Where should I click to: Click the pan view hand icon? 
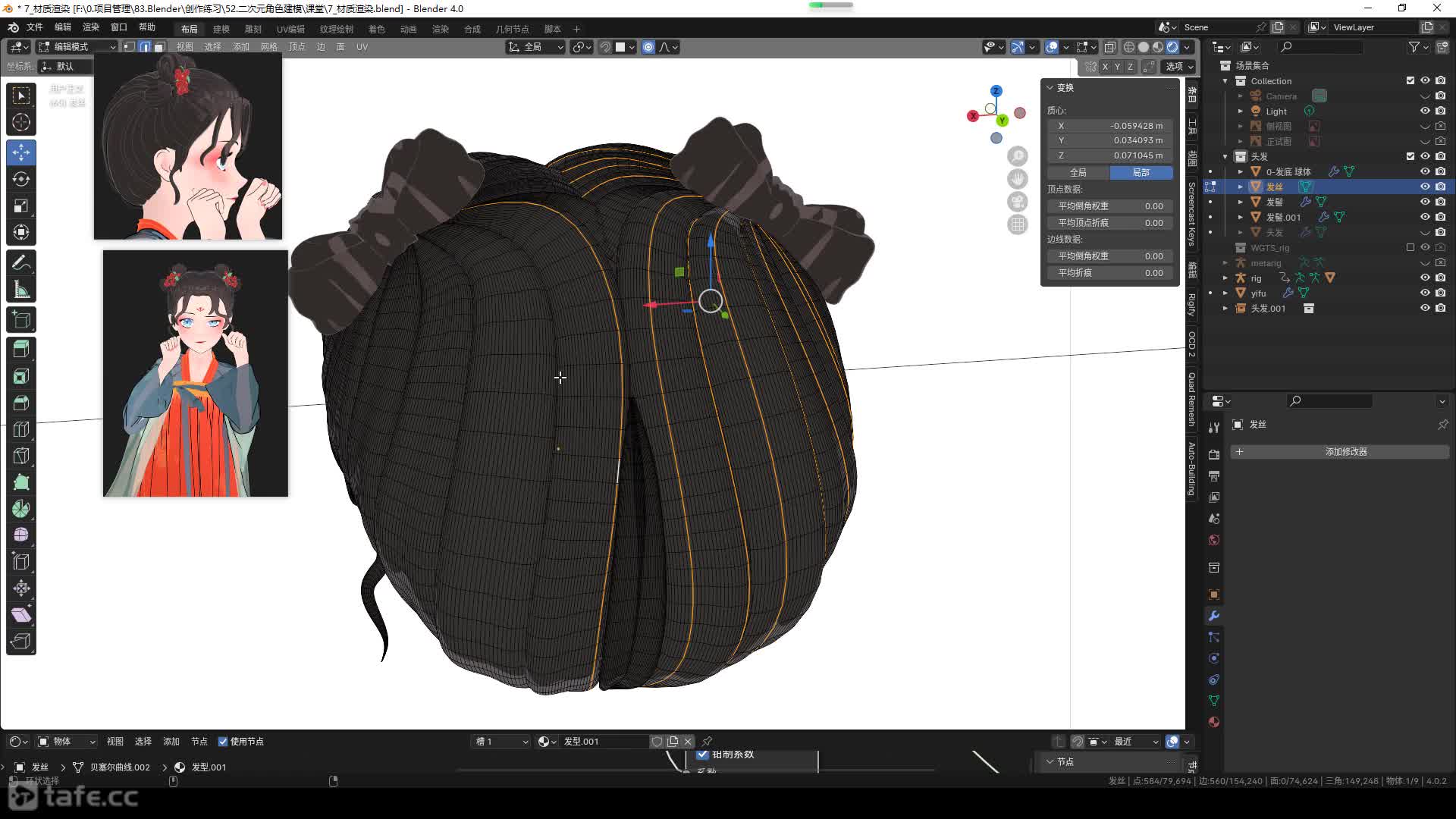1018,179
